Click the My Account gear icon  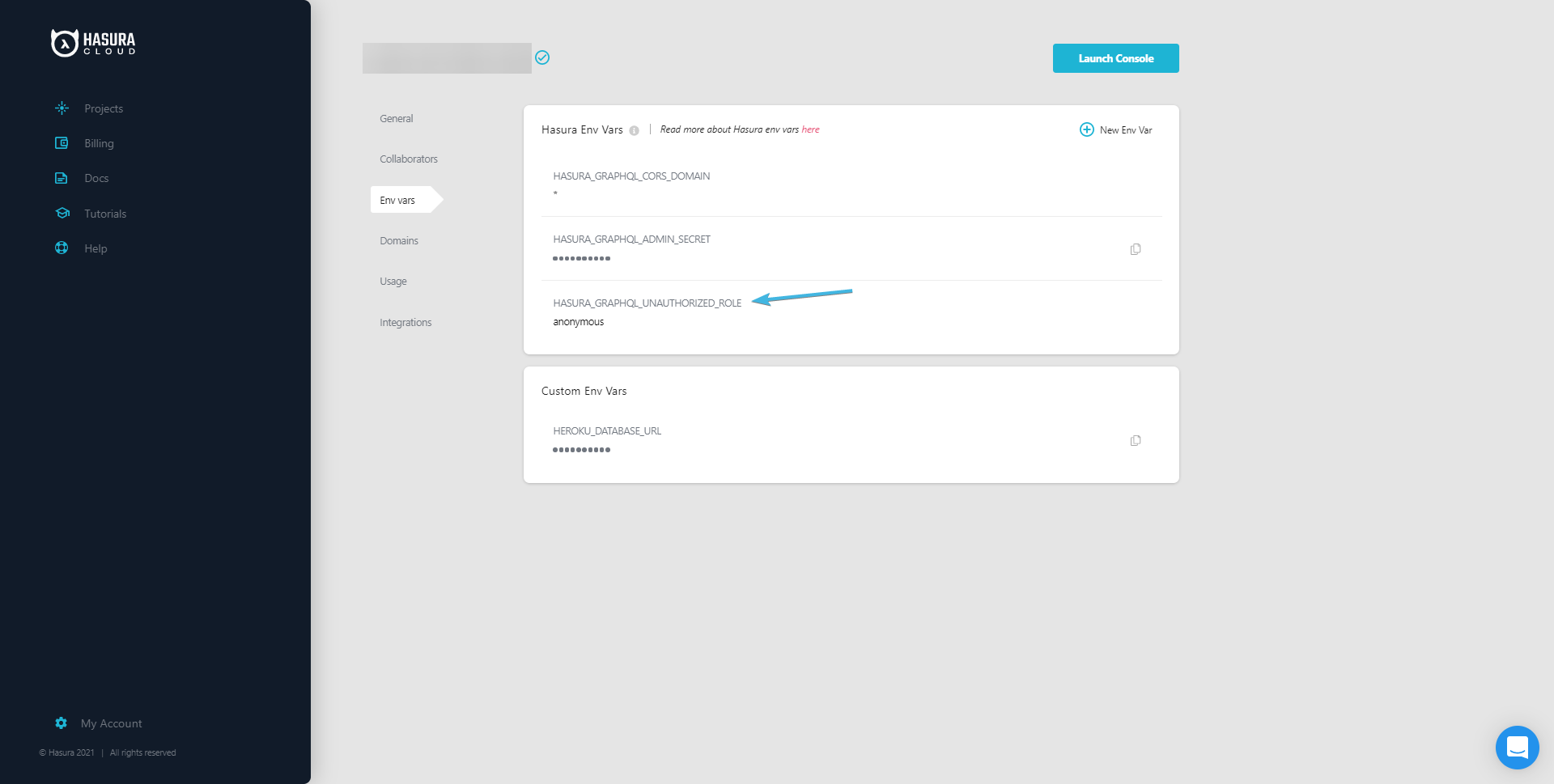61,723
